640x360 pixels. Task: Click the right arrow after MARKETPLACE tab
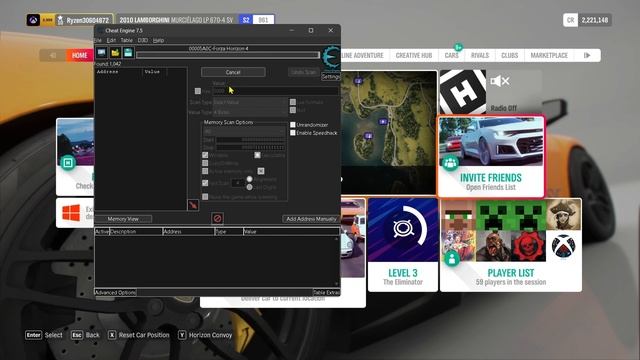point(587,56)
